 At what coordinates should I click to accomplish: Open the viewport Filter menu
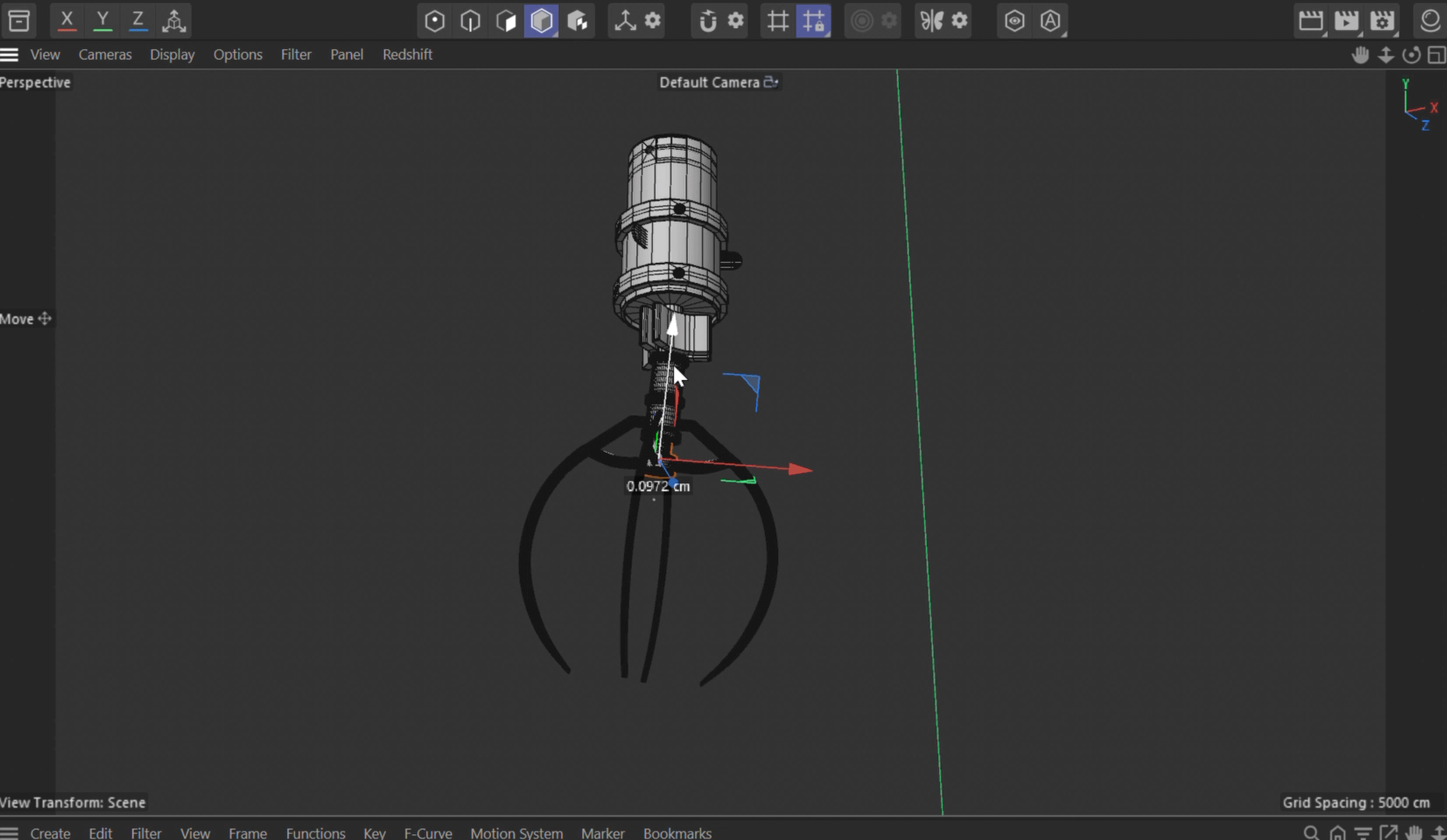click(296, 54)
